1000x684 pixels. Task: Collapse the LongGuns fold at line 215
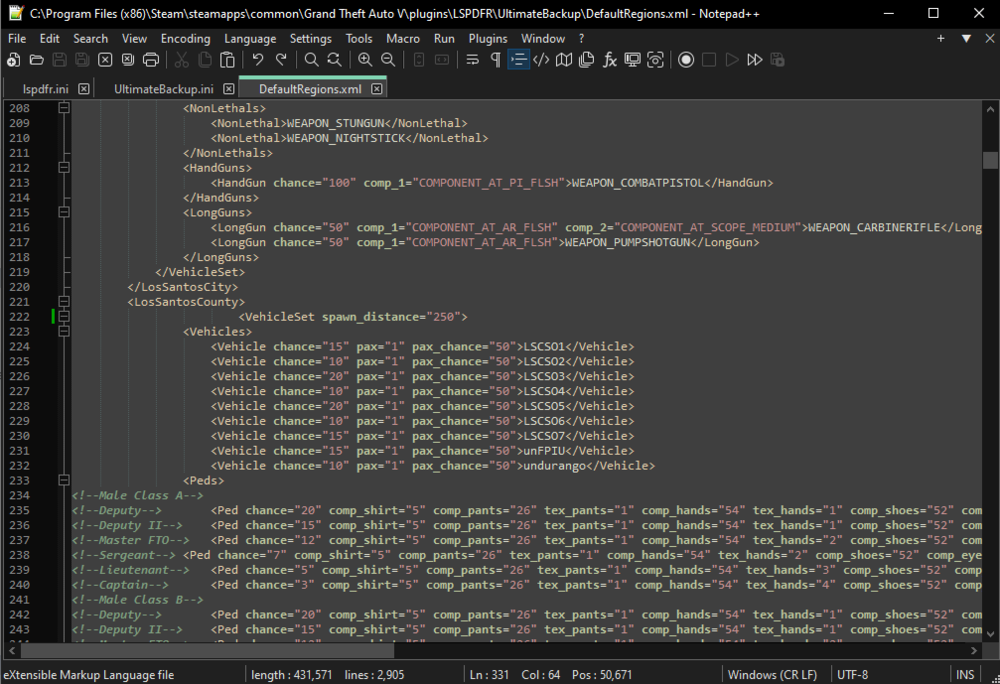click(63, 212)
